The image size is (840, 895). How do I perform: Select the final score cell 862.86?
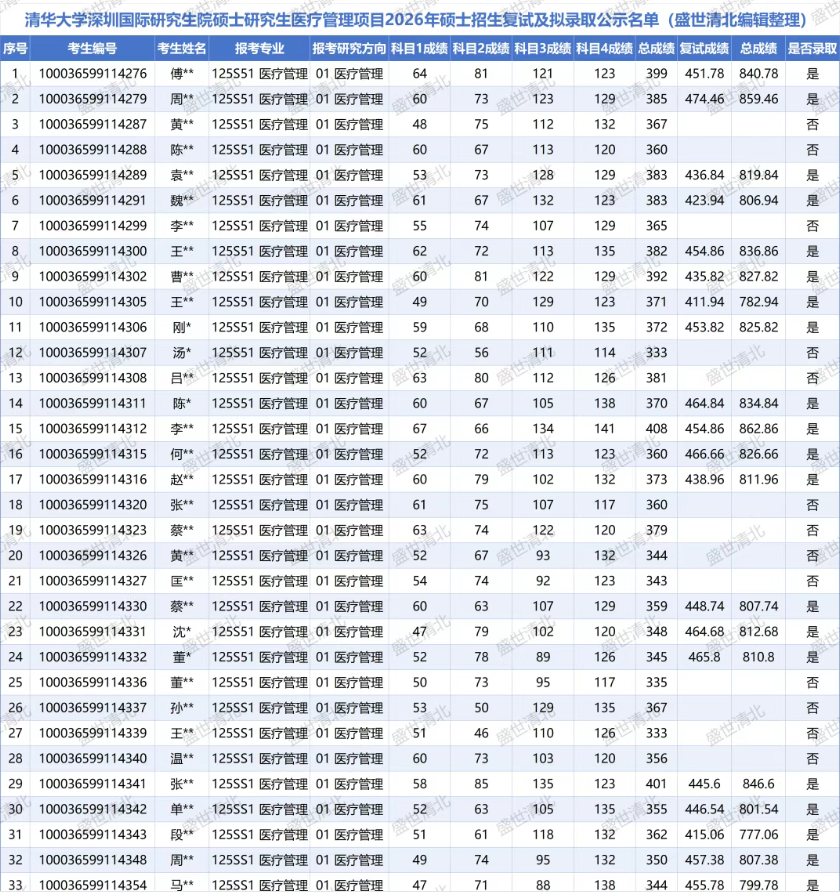(x=759, y=428)
